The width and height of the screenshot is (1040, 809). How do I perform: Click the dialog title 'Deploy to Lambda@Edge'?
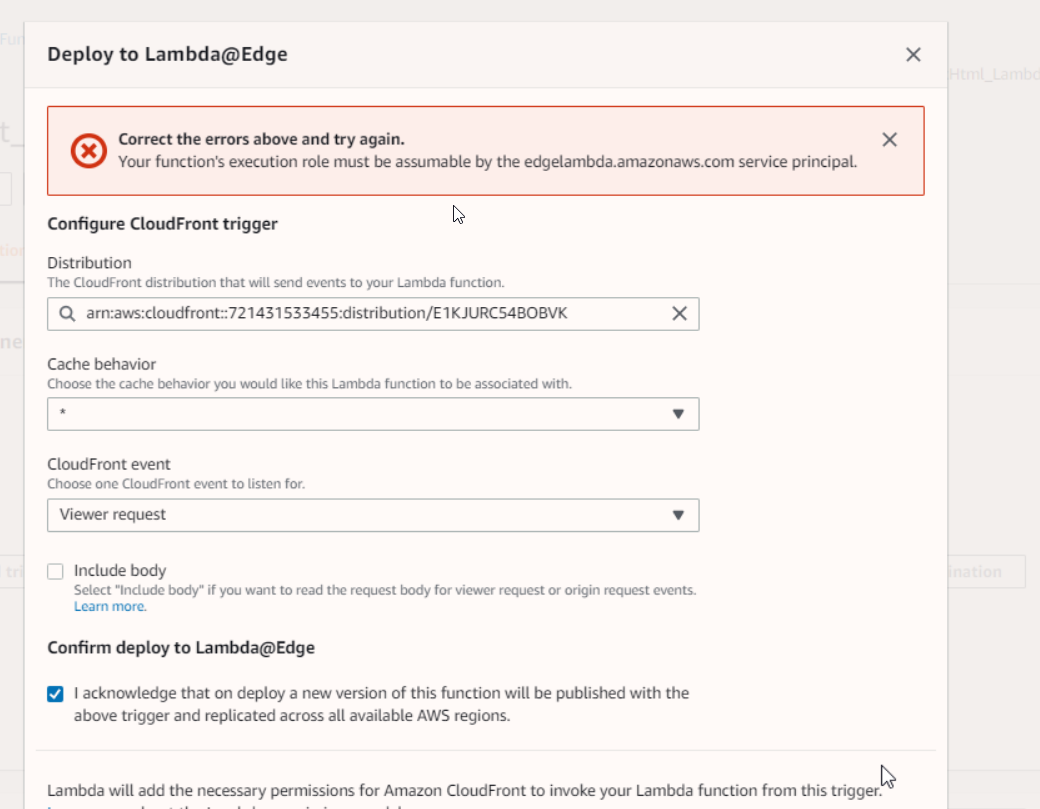pyautogui.click(x=167, y=55)
